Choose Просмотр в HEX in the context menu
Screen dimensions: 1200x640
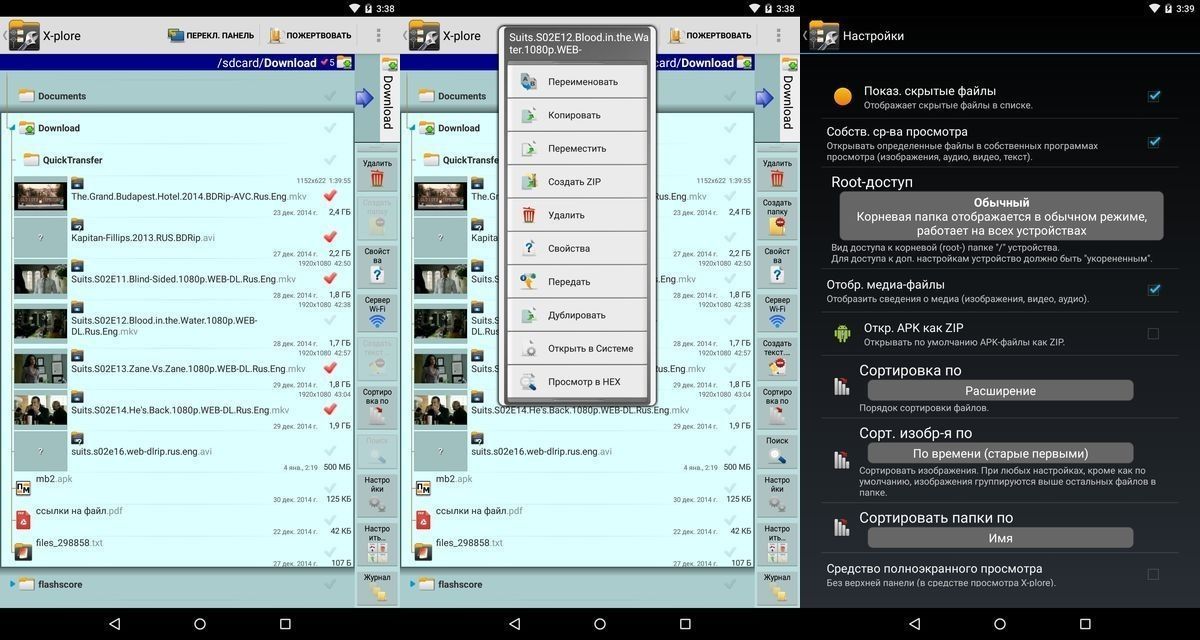click(577, 382)
